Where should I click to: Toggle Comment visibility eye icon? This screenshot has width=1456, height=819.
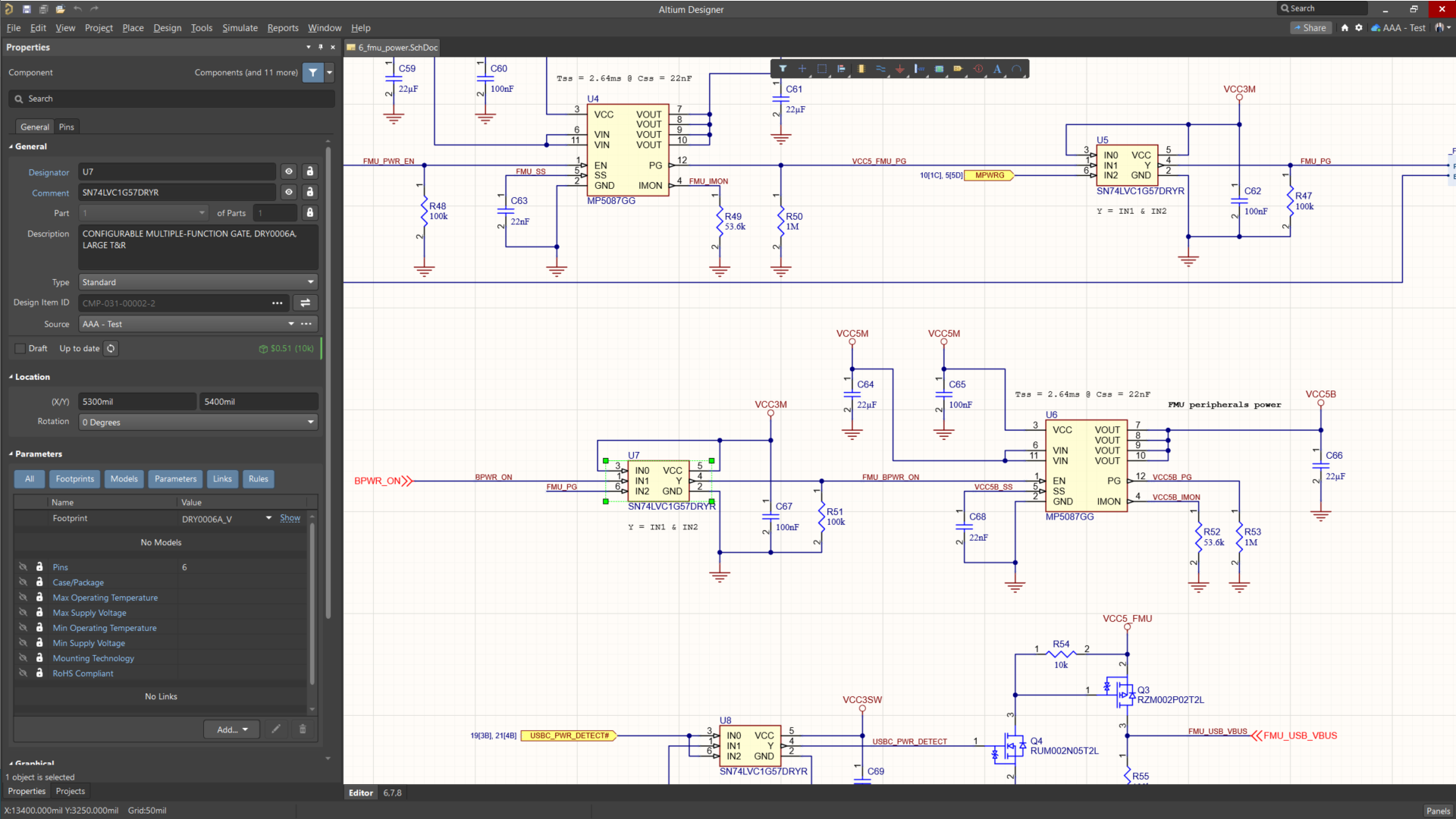[289, 193]
